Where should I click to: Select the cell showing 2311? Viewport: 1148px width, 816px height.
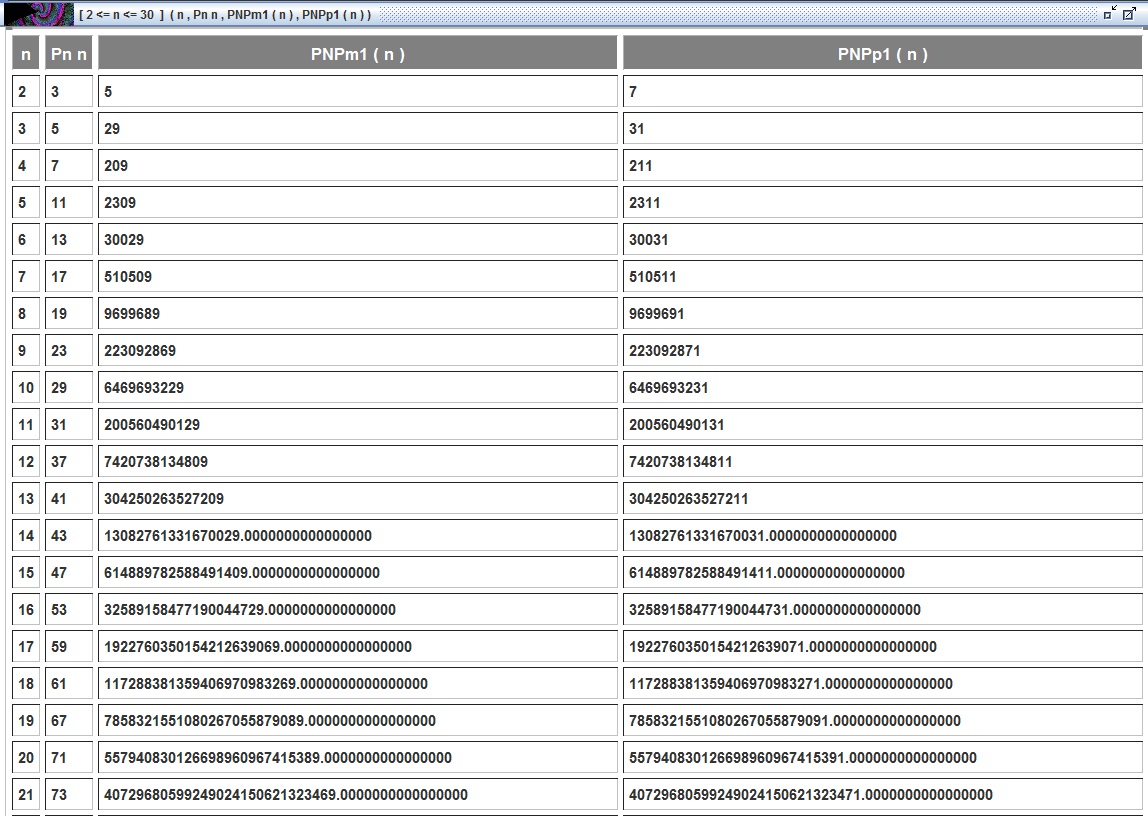pyautogui.click(x=882, y=203)
